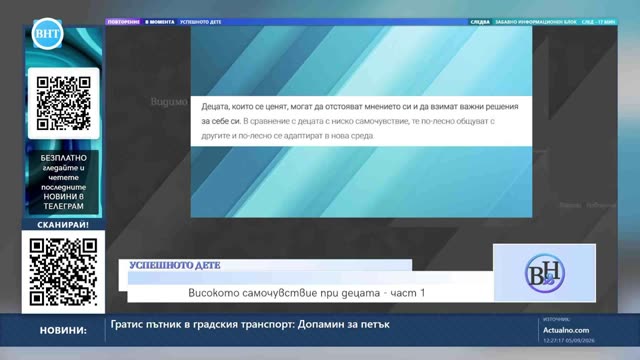Image resolution: width=640 pixels, height=360 pixels.
Task: Click УСПЕШНОТО ДЕТЕ in the top bar
Action: (201, 22)
